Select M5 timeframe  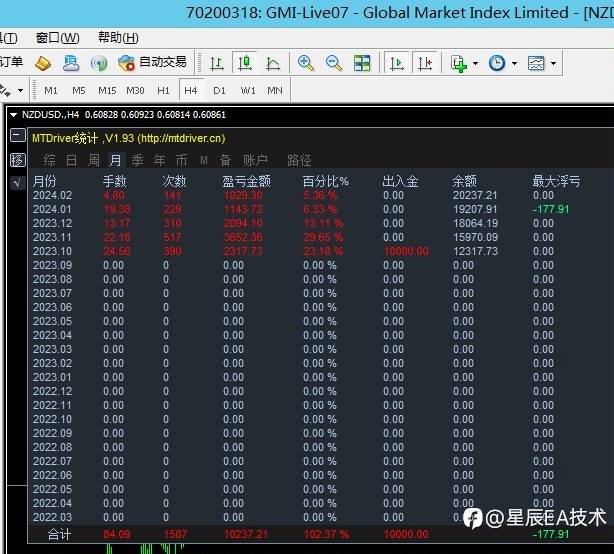(79, 91)
